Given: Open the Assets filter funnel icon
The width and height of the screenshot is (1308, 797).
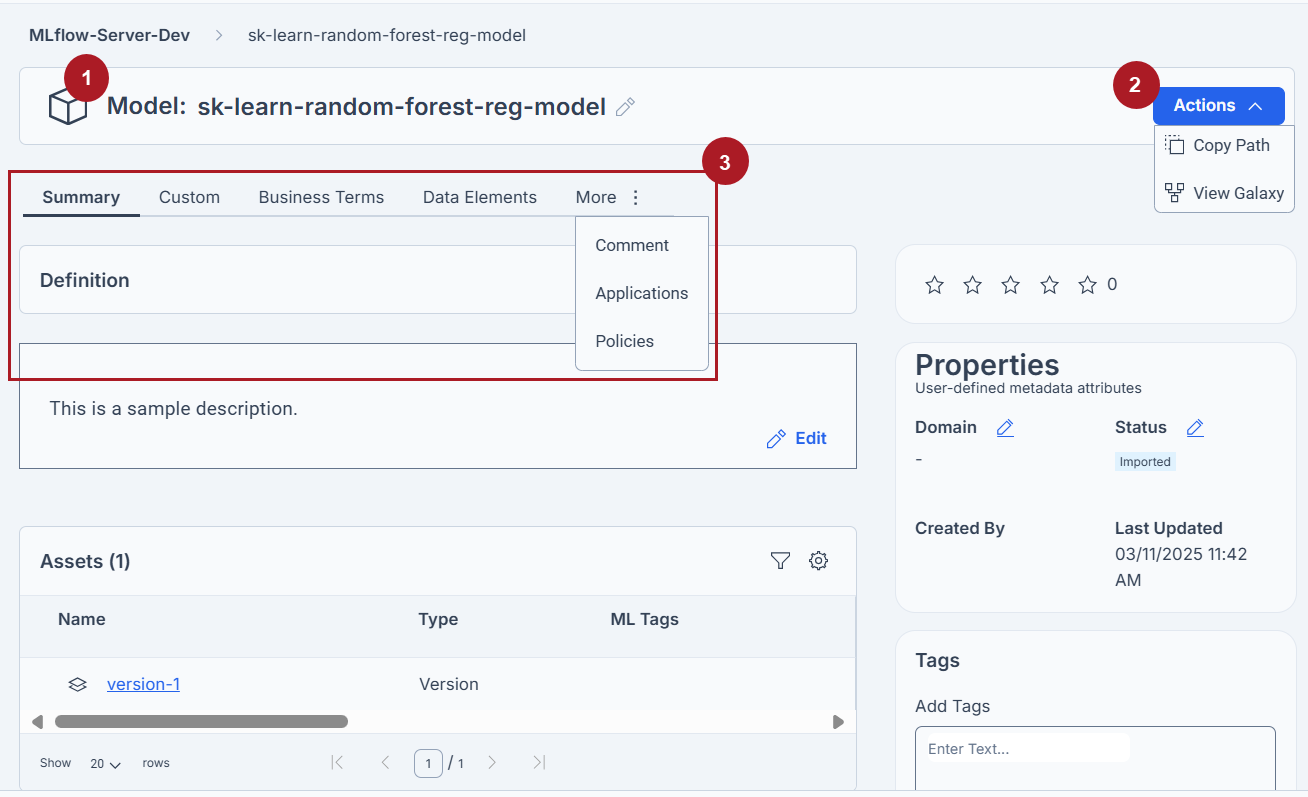Looking at the screenshot, I should pyautogui.click(x=781, y=561).
